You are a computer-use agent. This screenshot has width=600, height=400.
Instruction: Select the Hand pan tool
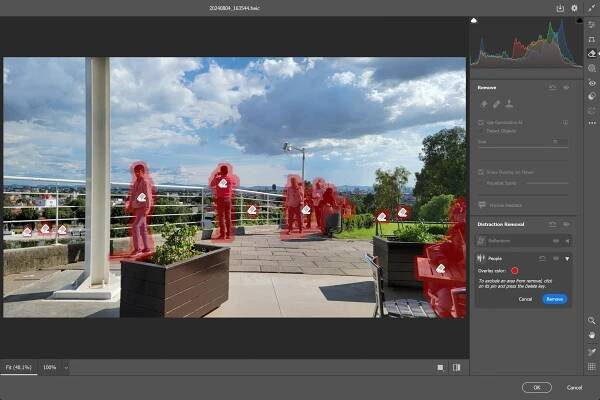tap(592, 336)
